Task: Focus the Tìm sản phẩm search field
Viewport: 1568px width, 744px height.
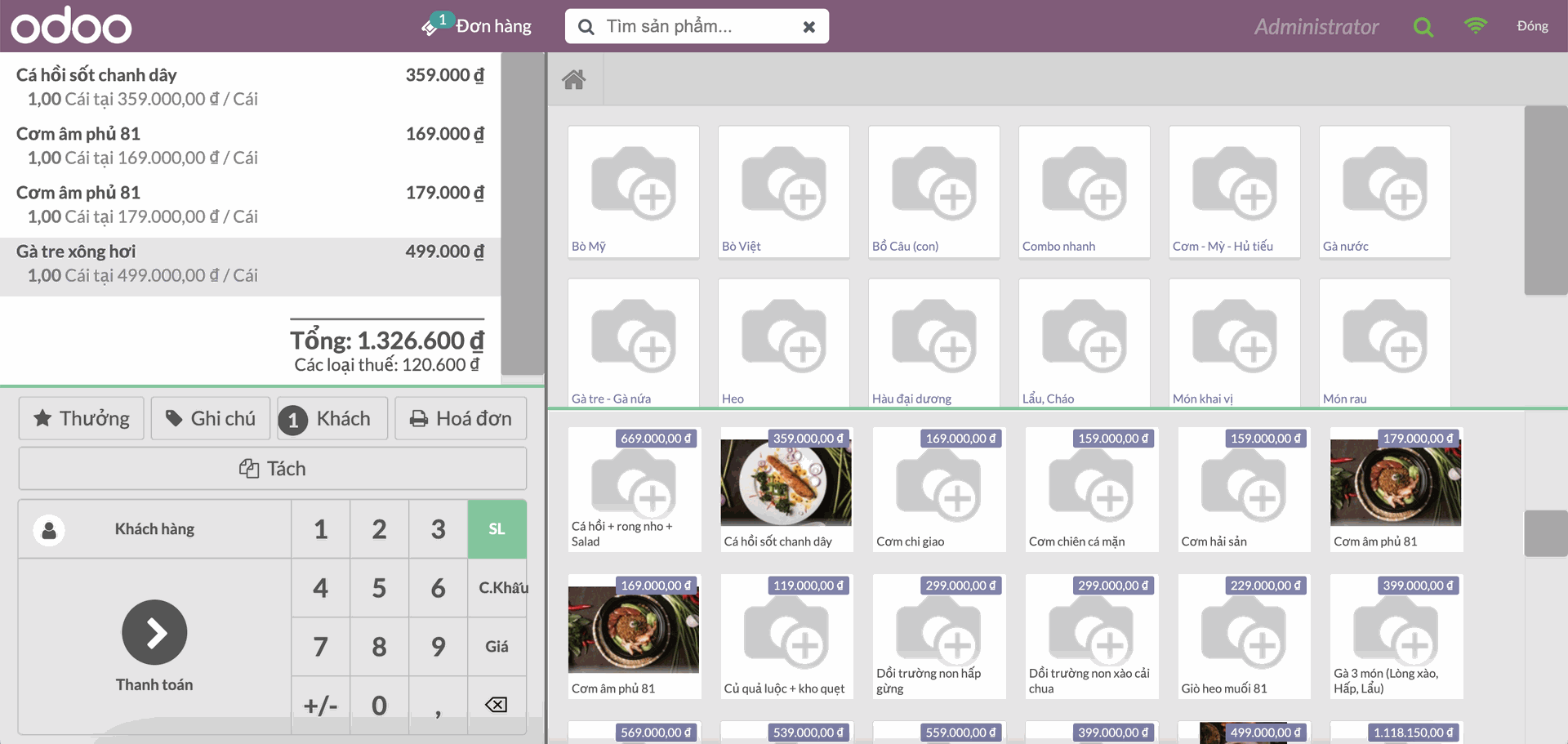Action: click(x=697, y=26)
